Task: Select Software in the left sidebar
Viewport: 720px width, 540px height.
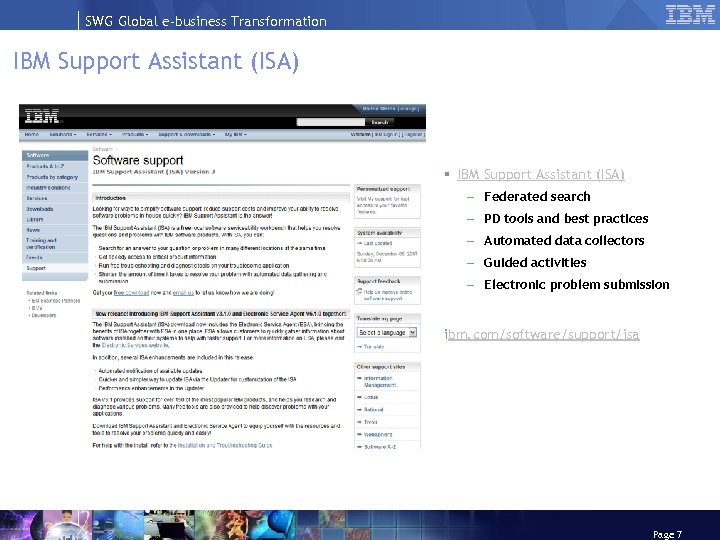Action: click(x=55, y=155)
